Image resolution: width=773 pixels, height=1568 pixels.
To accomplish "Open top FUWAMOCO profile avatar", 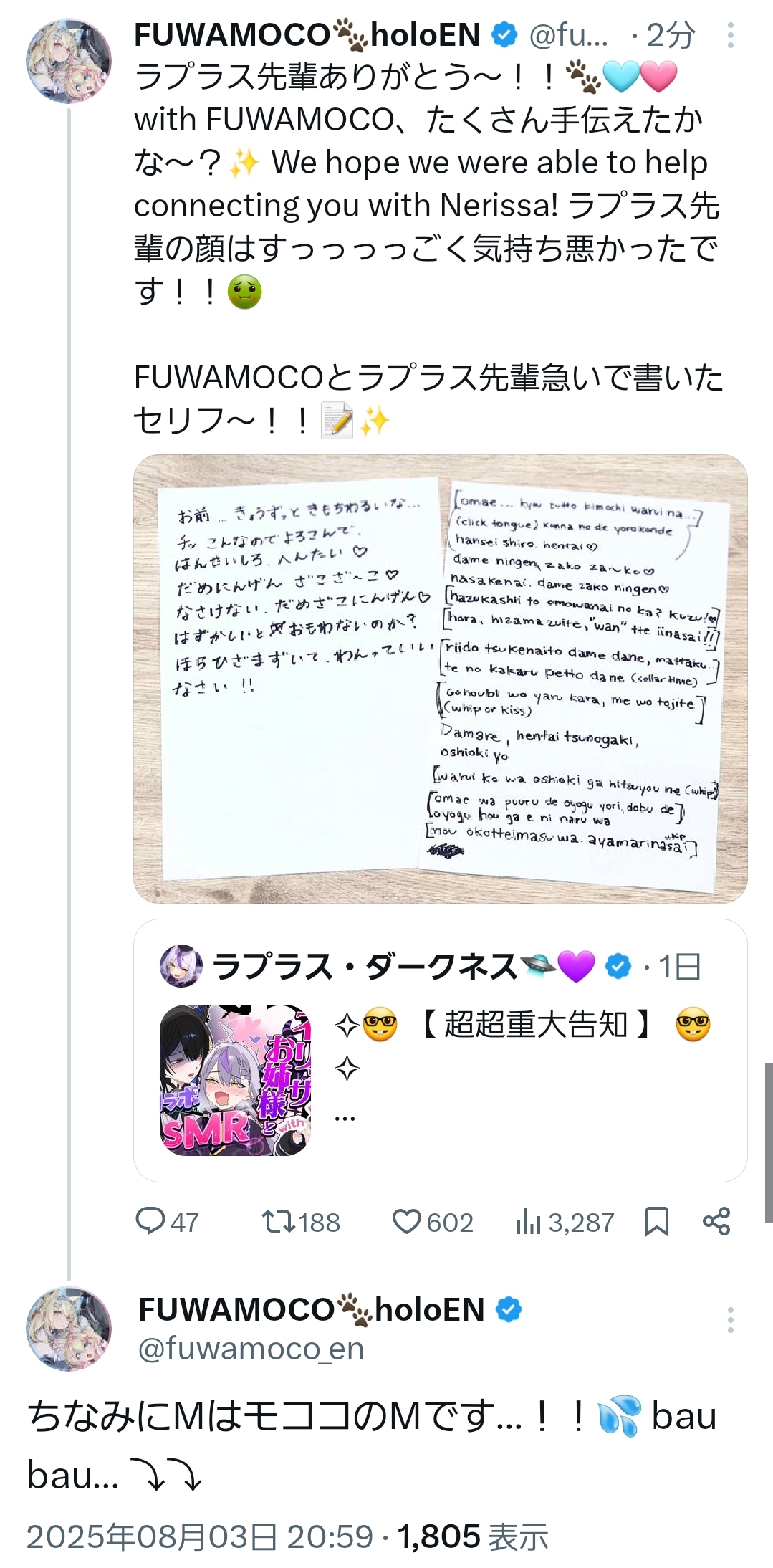I will coord(69,61).
